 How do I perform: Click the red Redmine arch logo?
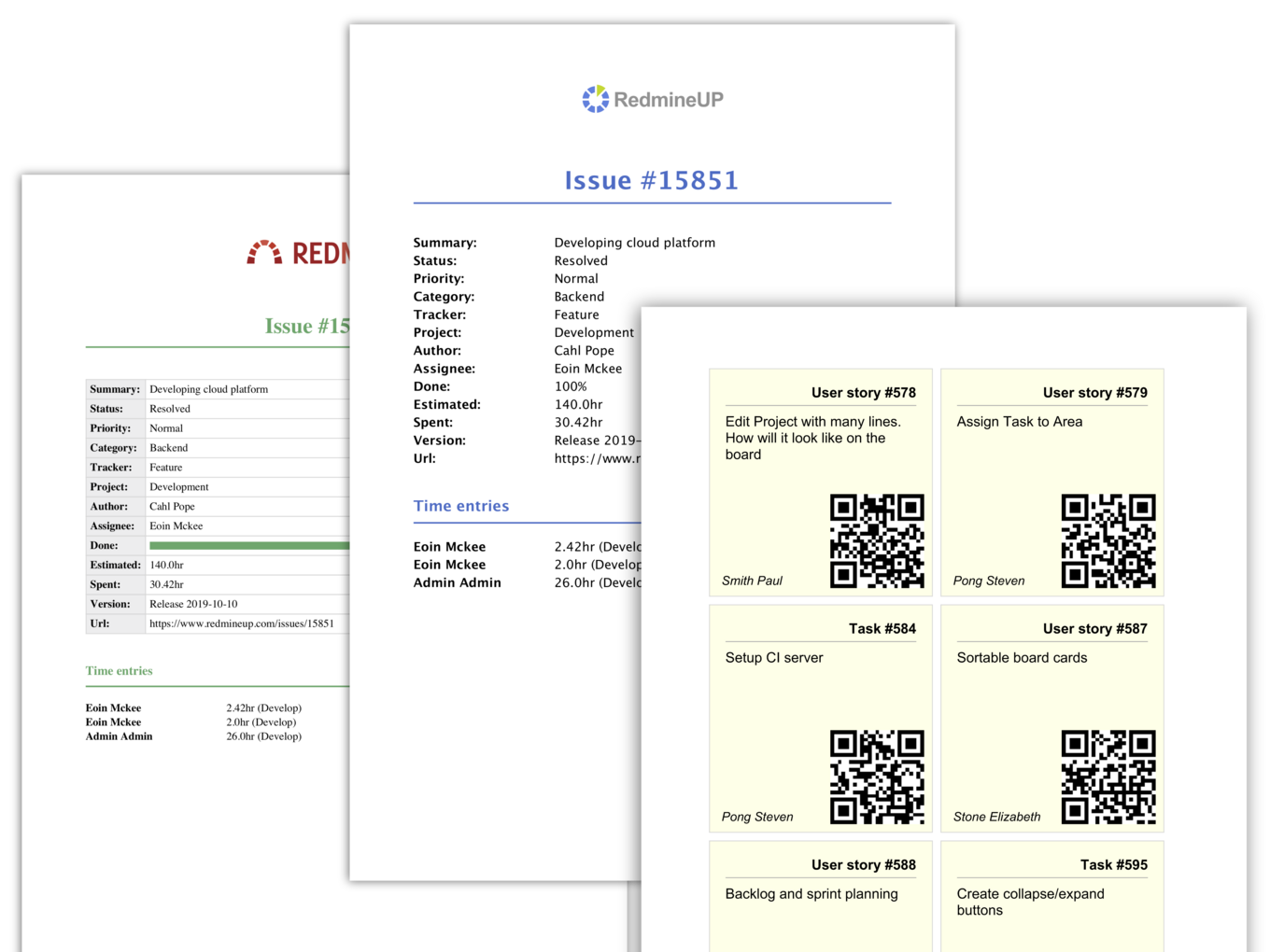pyautogui.click(x=264, y=253)
